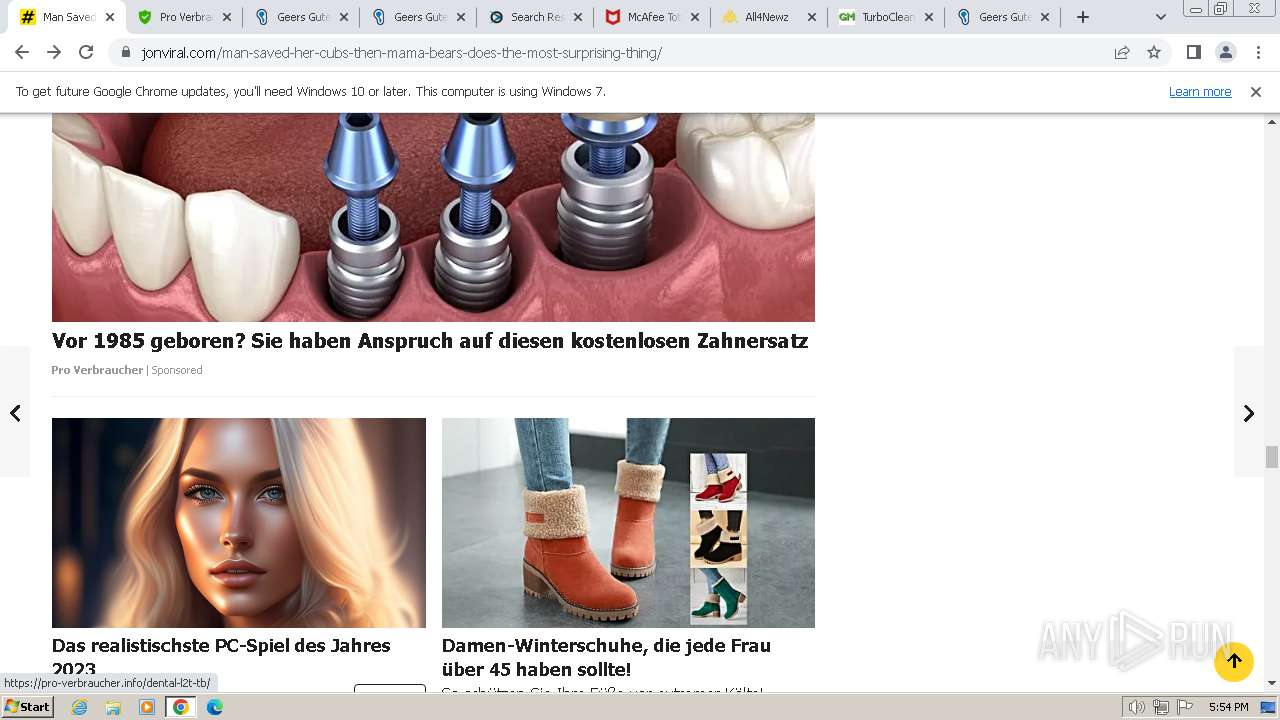
Task: Close the McAfee tab
Action: 695,17
